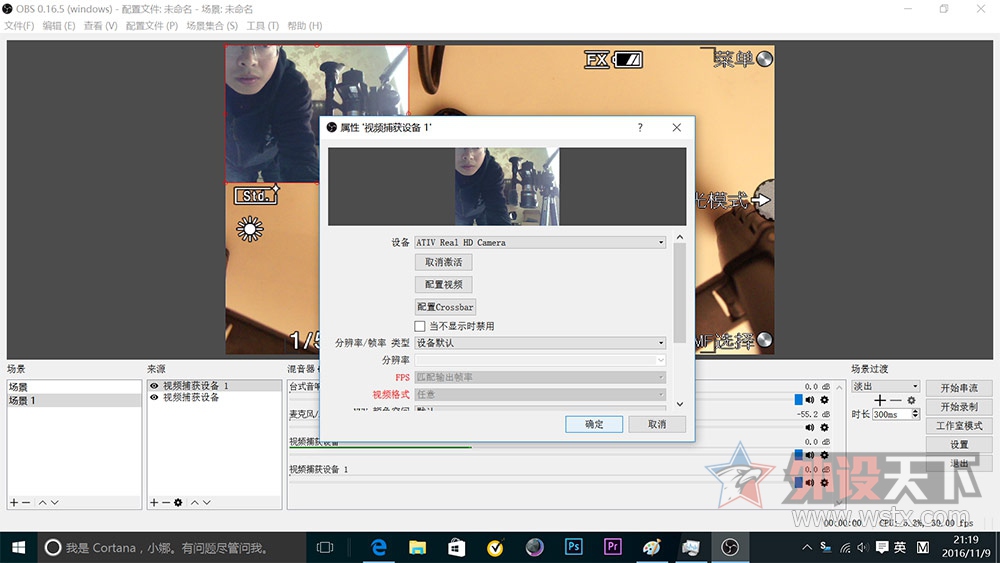Open source properties via the Sources gear icon
Image resolution: width=1000 pixels, height=563 pixels.
coord(178,502)
